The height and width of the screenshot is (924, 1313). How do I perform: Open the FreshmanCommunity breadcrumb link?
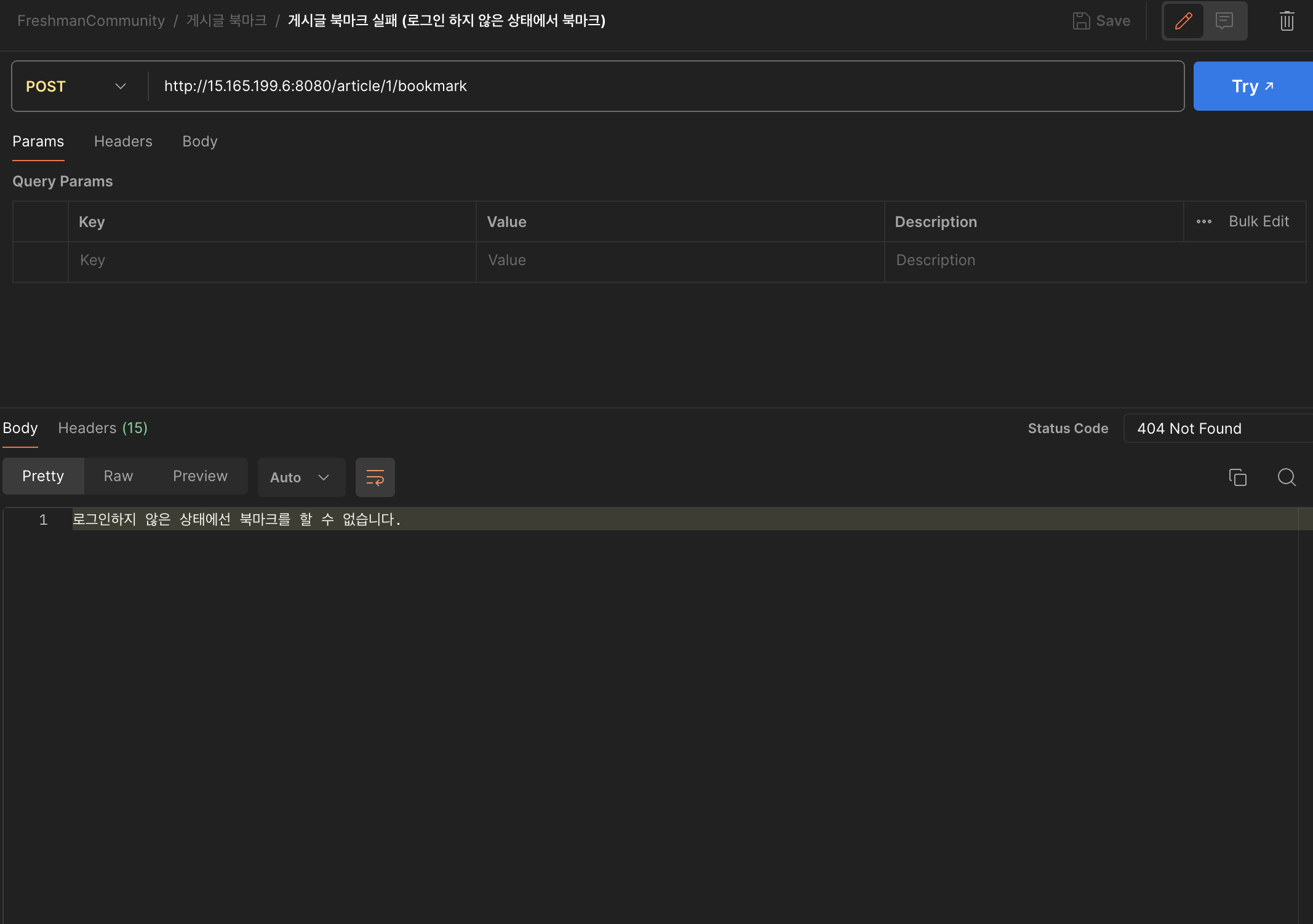[x=91, y=21]
